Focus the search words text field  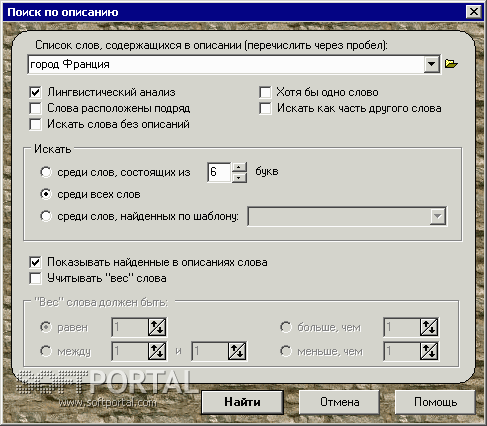[226, 64]
